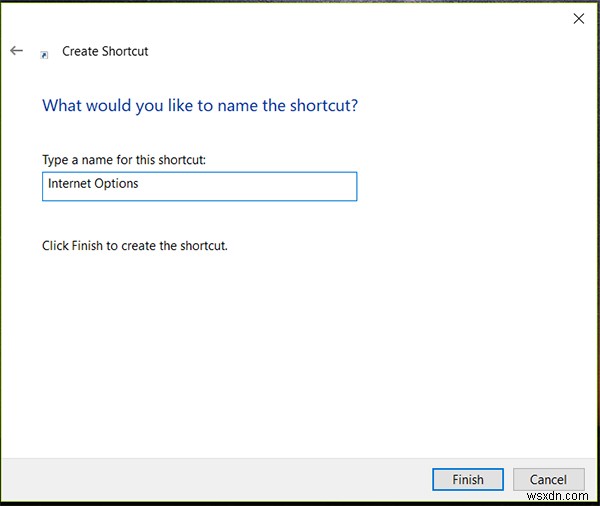Focus the shortcut name input field
Screen dimensions: 600x506
[199, 186]
